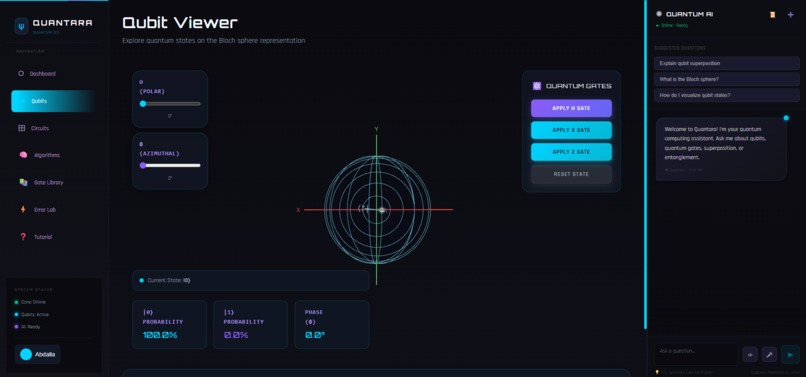Navigate to the Error Lab label

45,209
